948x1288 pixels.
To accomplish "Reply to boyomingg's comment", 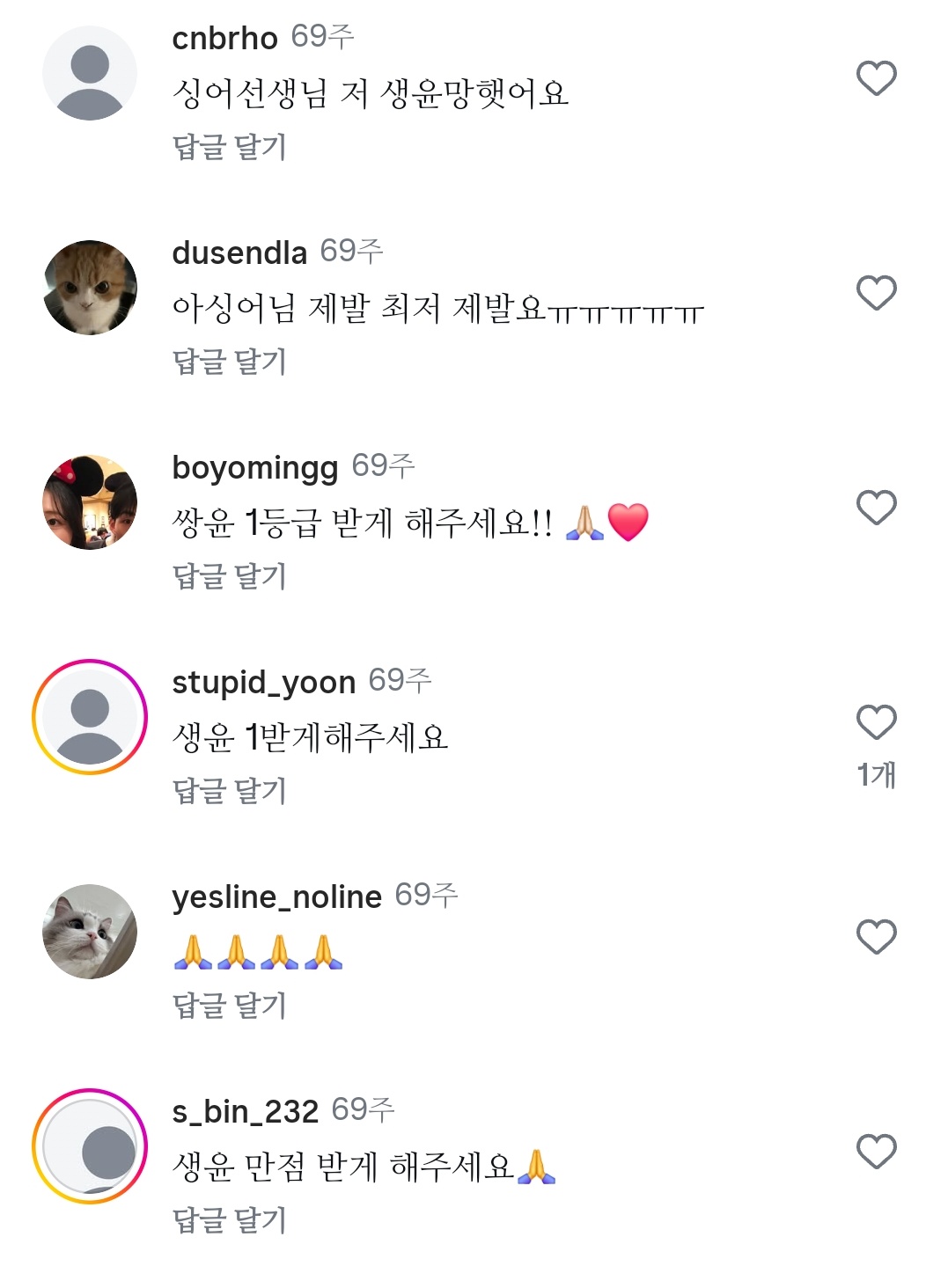I will (230, 576).
